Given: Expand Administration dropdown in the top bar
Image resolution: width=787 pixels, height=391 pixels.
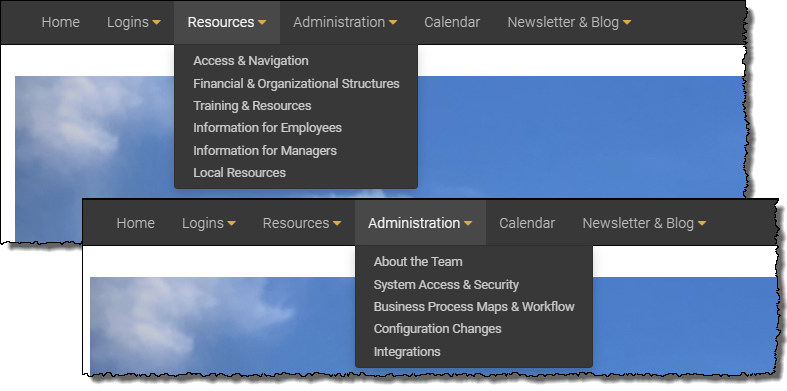Looking at the screenshot, I should coord(345,22).
